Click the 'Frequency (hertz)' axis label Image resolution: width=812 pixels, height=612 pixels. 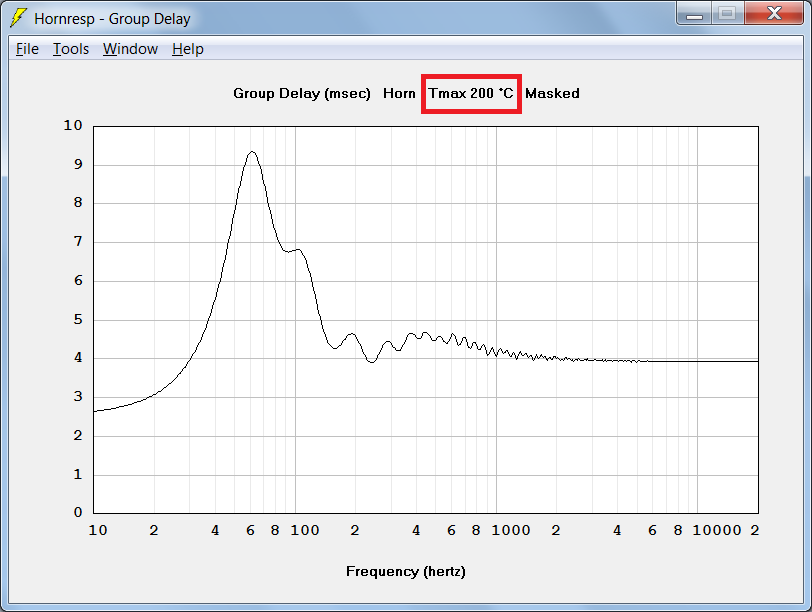(x=405, y=572)
